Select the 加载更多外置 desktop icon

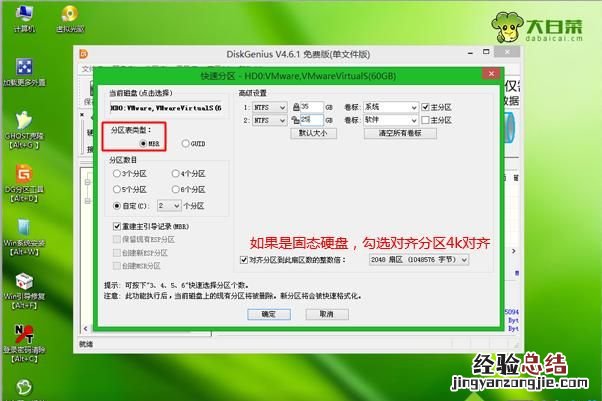[24, 72]
